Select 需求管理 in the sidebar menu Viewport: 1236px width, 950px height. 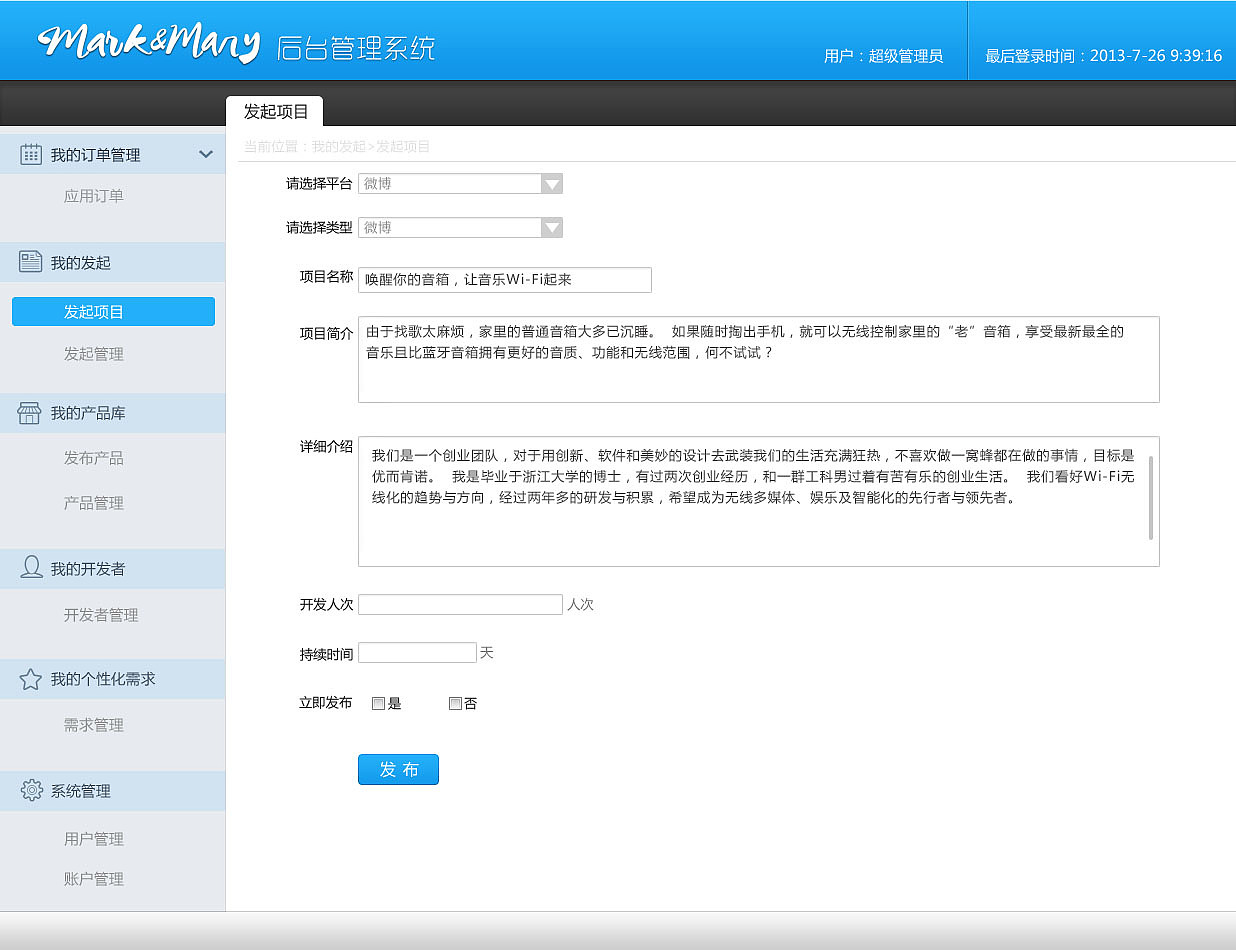pyautogui.click(x=93, y=725)
